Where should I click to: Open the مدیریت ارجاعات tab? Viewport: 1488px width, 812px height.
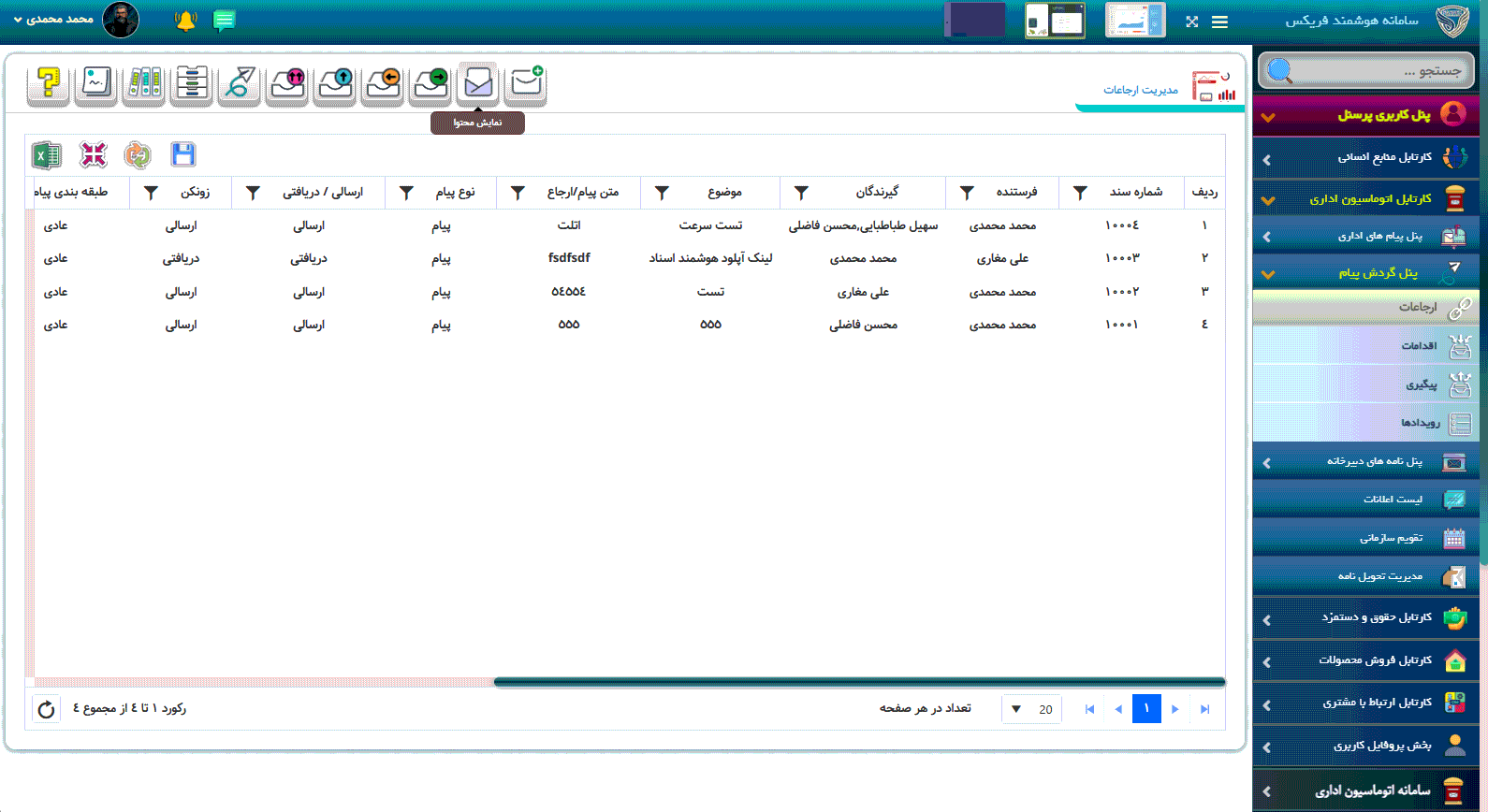[1140, 90]
